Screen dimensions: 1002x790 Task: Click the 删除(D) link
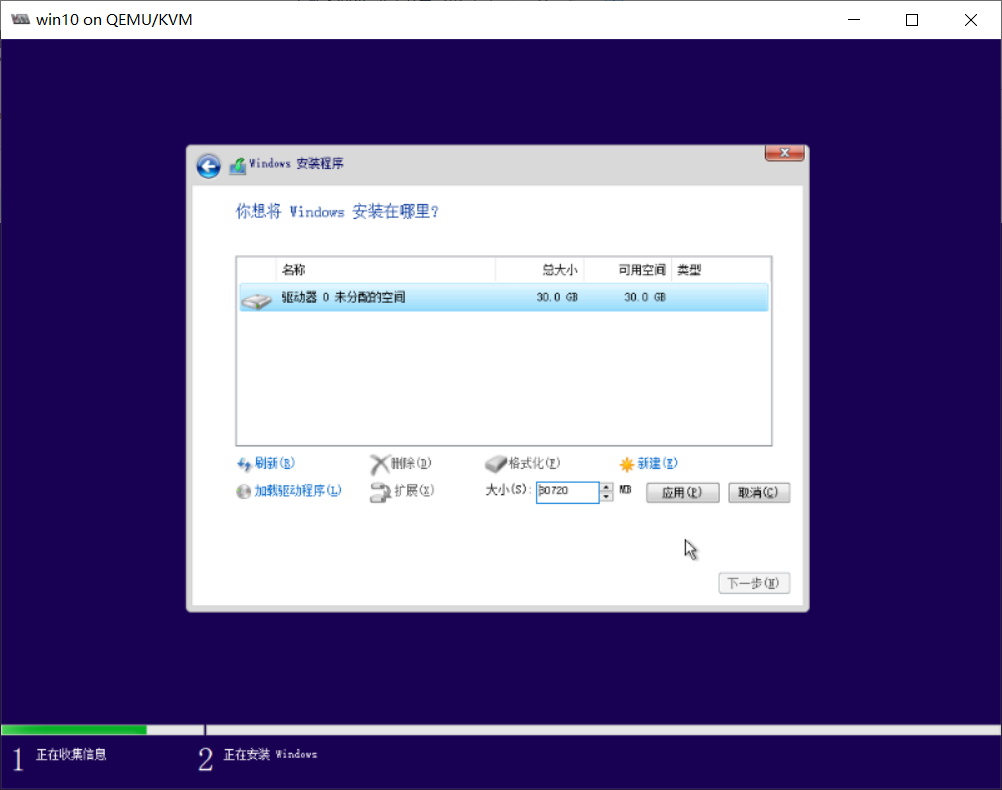tap(411, 463)
